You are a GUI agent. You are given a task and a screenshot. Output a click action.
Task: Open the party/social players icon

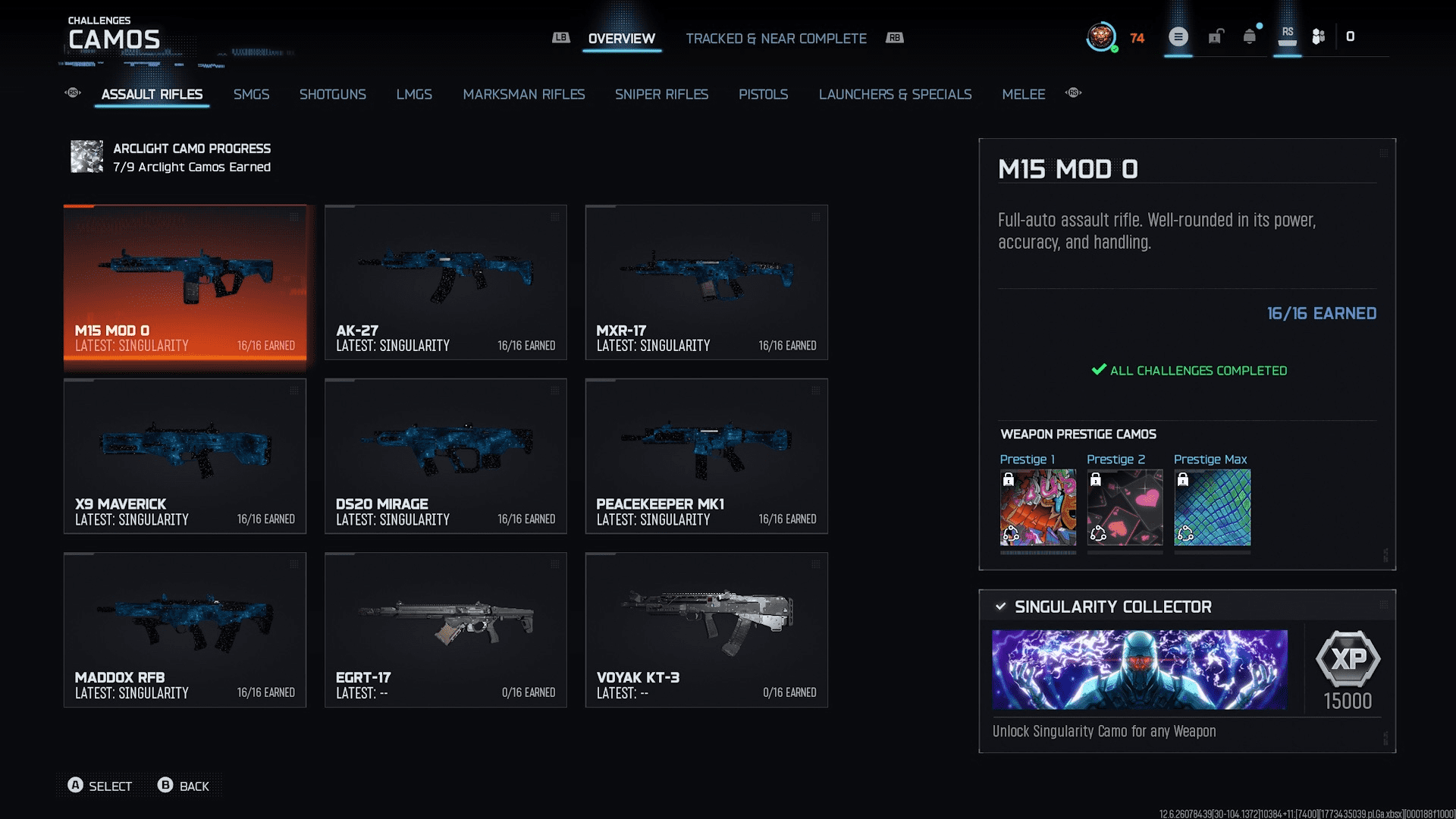tap(1319, 36)
